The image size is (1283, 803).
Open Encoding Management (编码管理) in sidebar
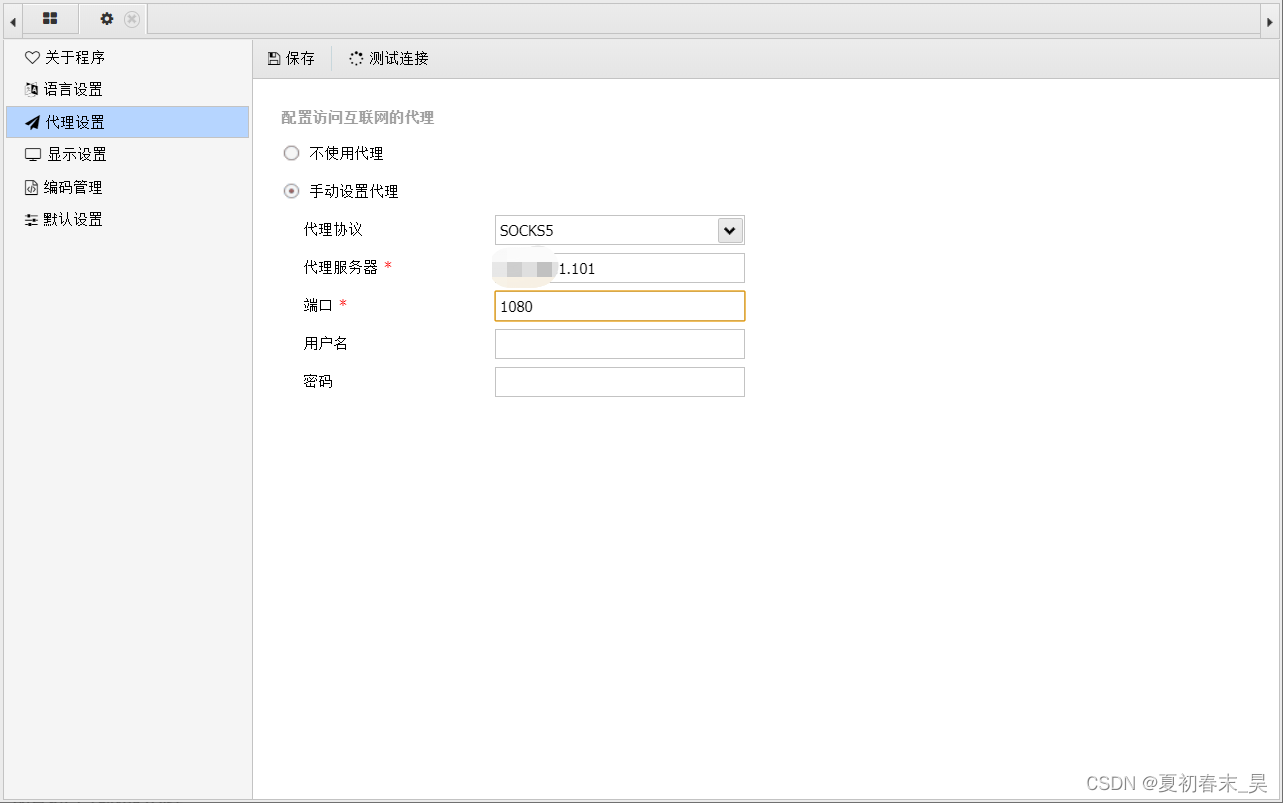[x=127, y=187]
